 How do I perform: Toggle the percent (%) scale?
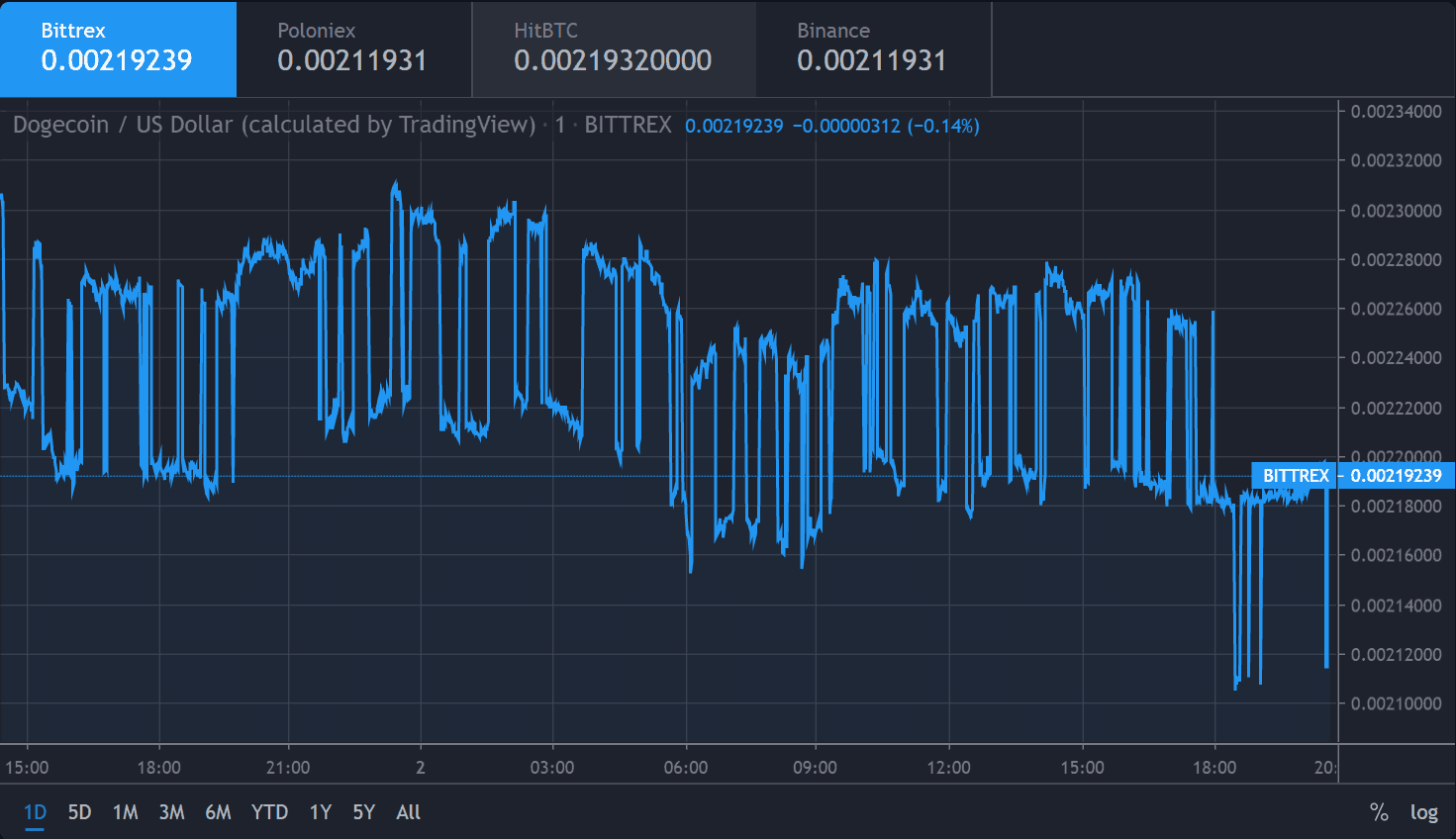click(1379, 812)
